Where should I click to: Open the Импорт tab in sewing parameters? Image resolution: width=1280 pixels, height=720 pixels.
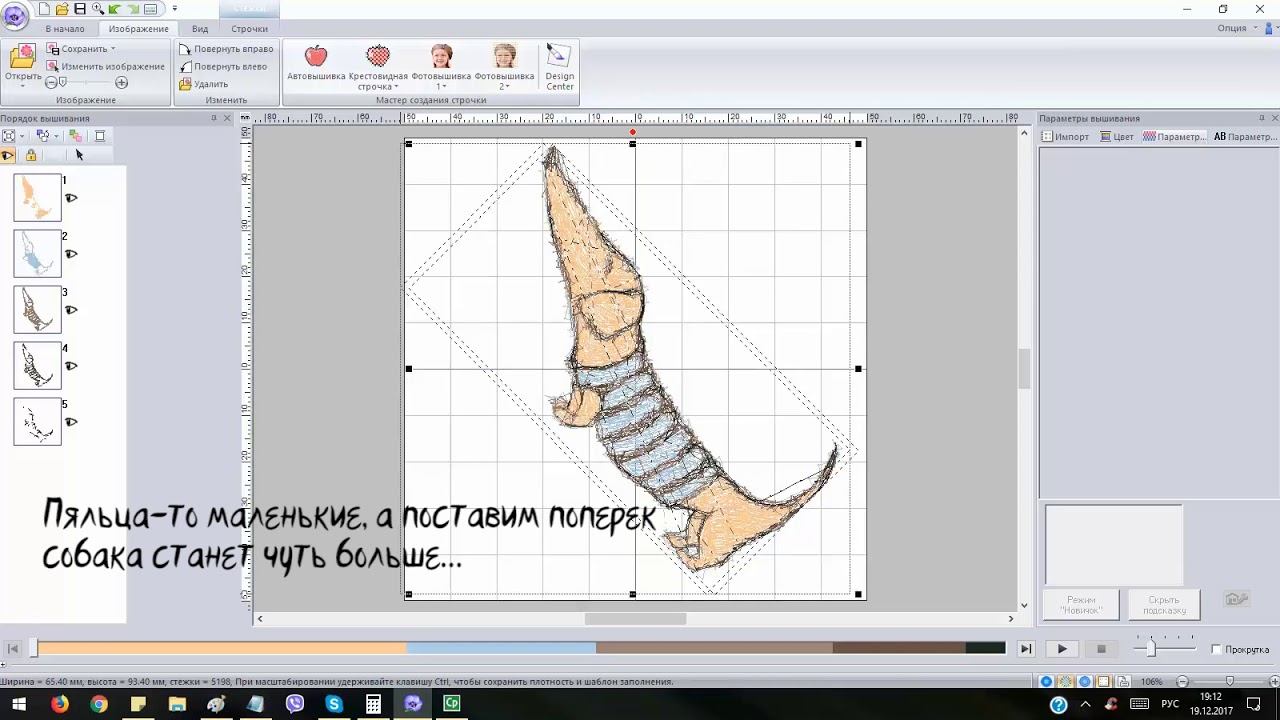(x=1066, y=137)
